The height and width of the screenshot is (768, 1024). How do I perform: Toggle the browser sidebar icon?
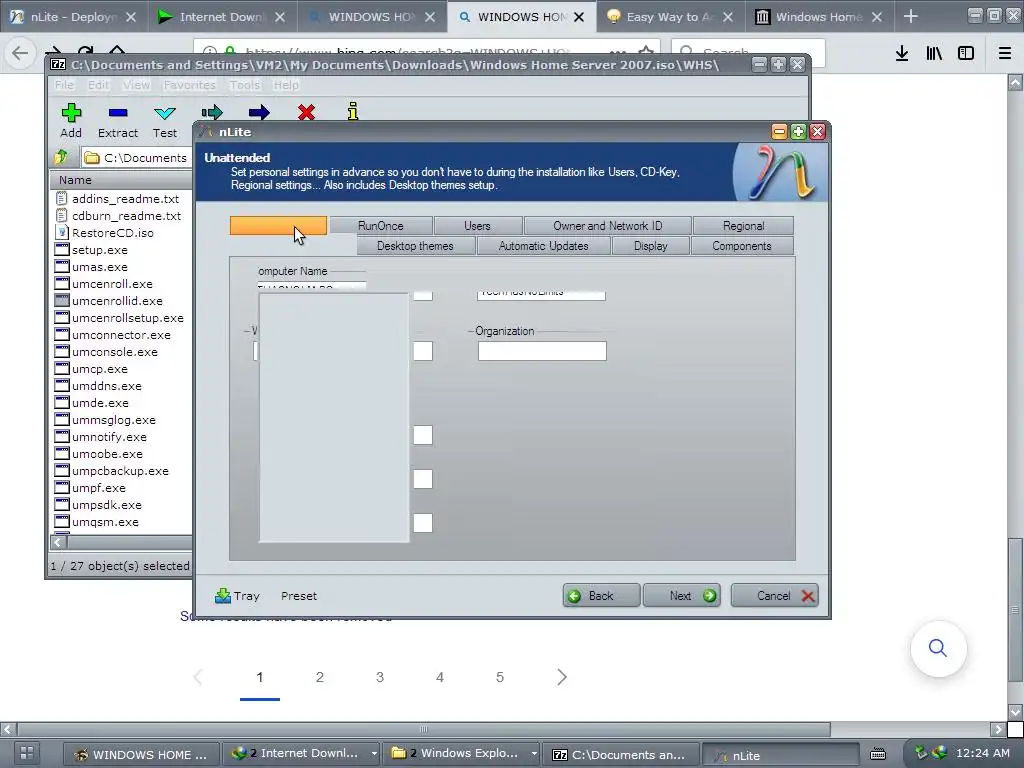coord(966,53)
